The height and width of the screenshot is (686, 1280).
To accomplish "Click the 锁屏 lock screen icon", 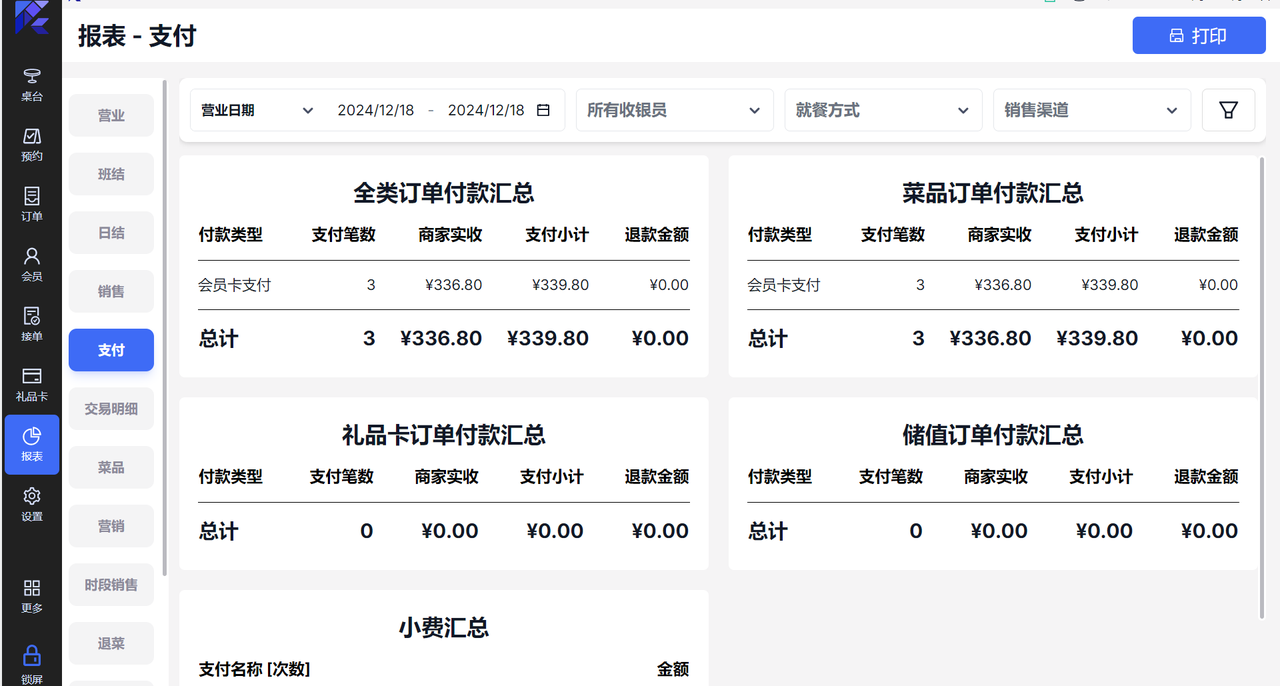I will (x=32, y=664).
